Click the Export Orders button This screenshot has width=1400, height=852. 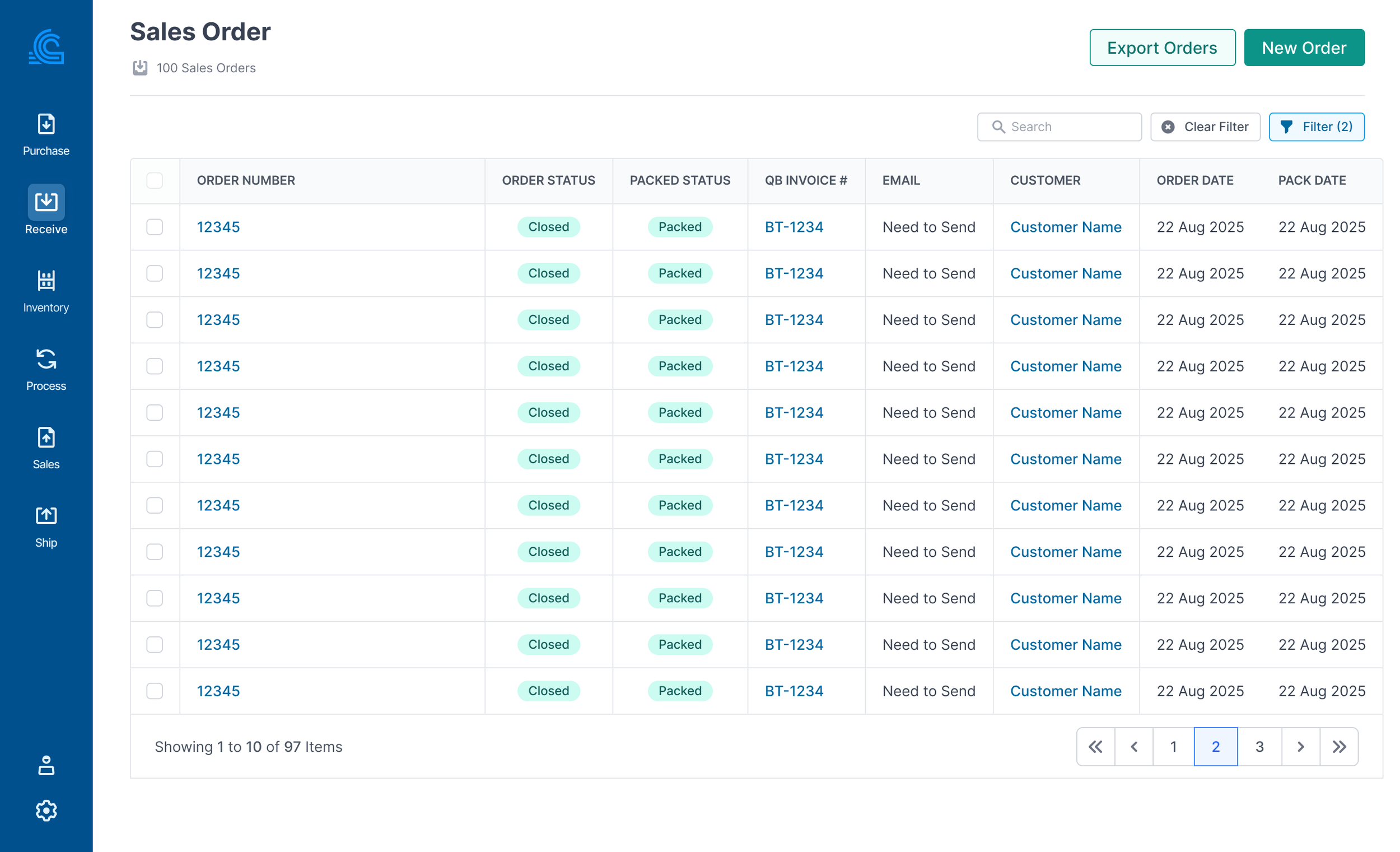1162,48
